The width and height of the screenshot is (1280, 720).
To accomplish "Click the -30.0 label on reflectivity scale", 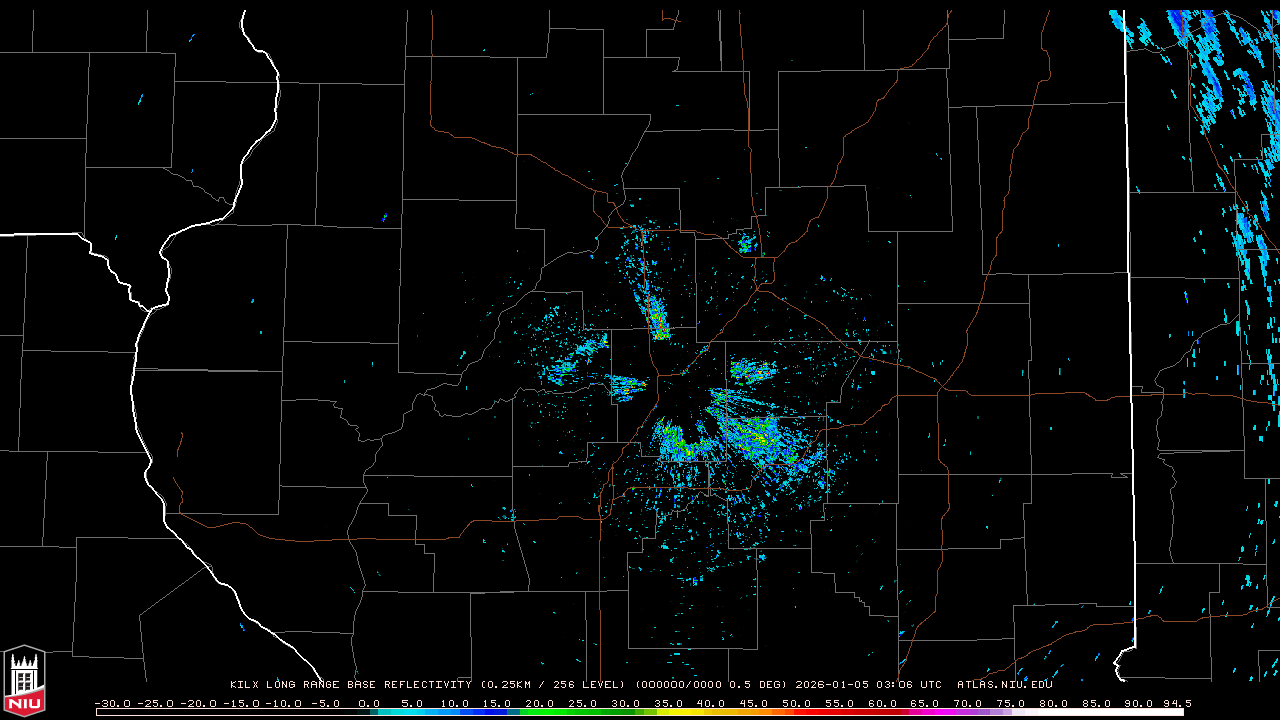I will point(112,703).
